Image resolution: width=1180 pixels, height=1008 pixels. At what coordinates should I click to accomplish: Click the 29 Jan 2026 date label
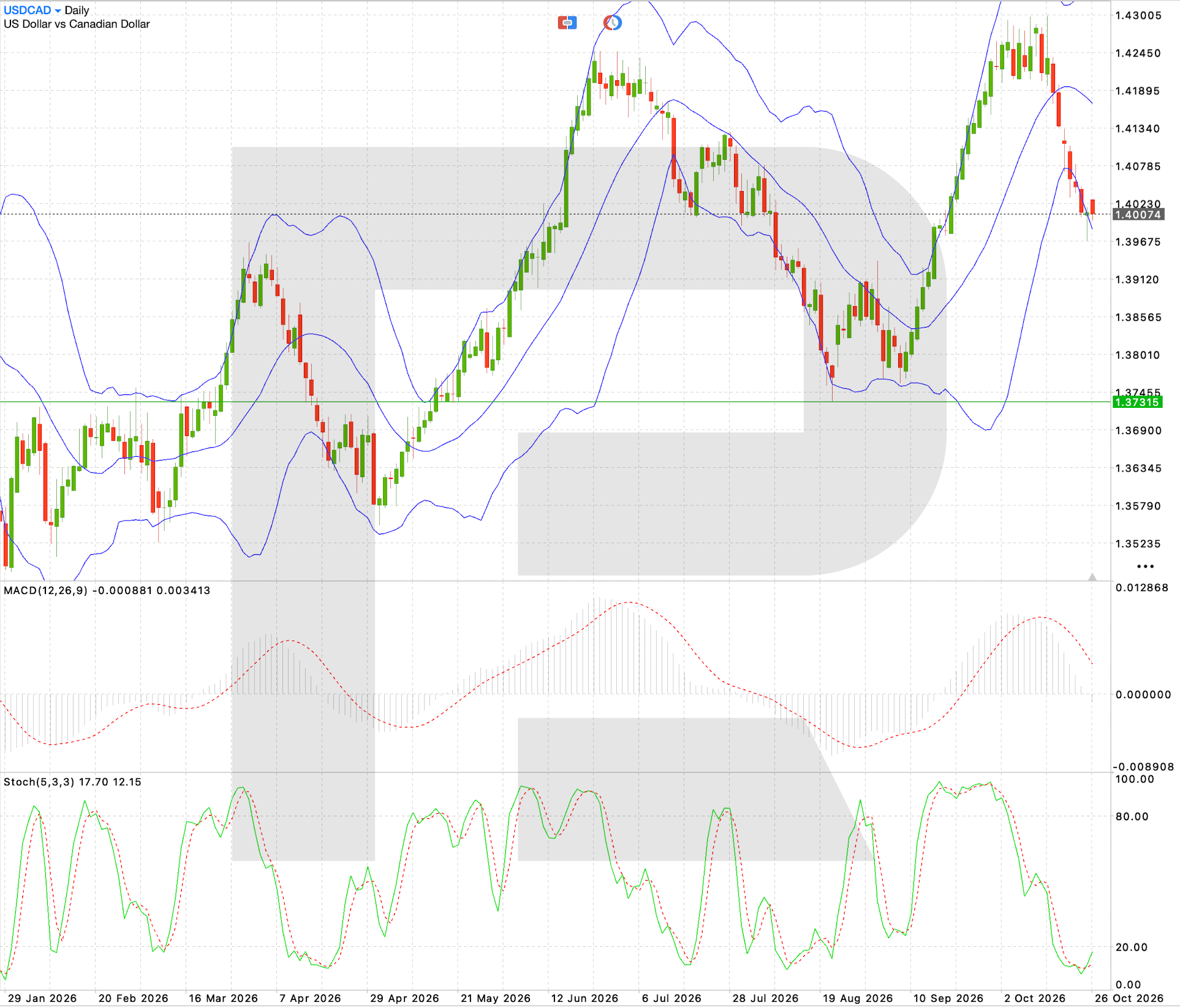click(42, 998)
